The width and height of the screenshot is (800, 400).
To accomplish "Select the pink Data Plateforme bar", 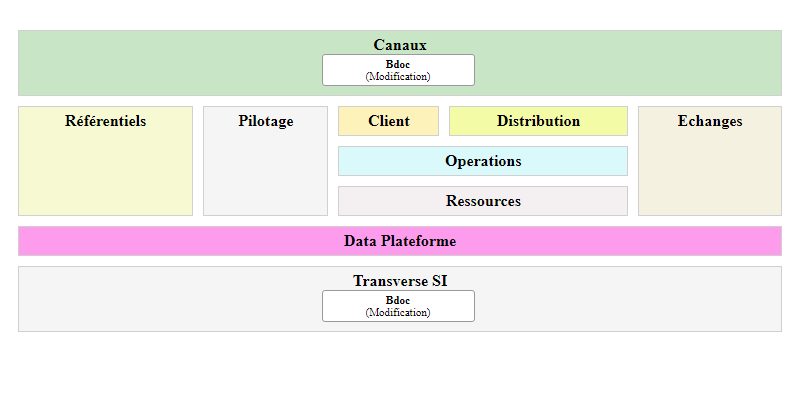I will 400,241.
